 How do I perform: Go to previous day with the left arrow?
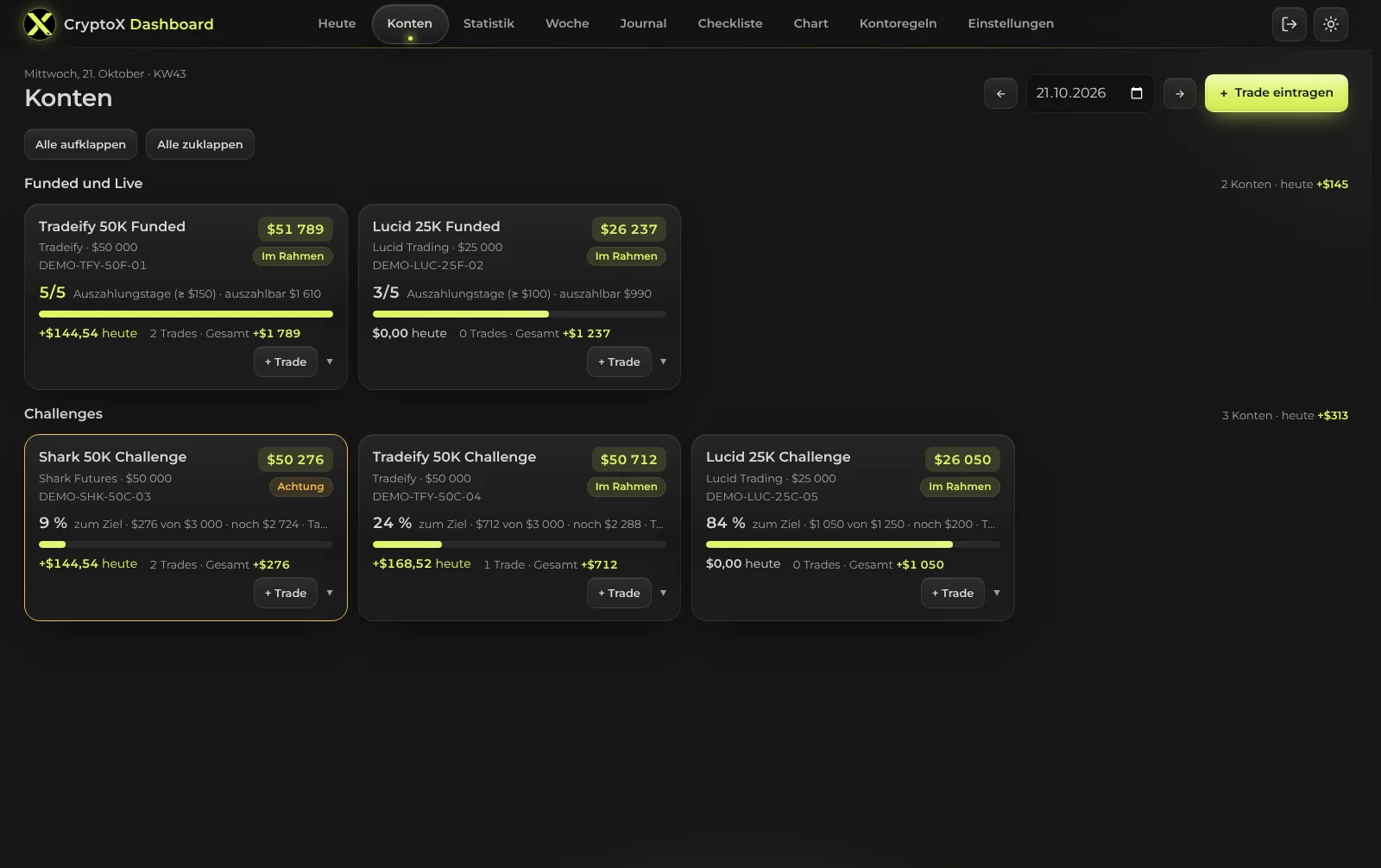pyautogui.click(x=1000, y=93)
